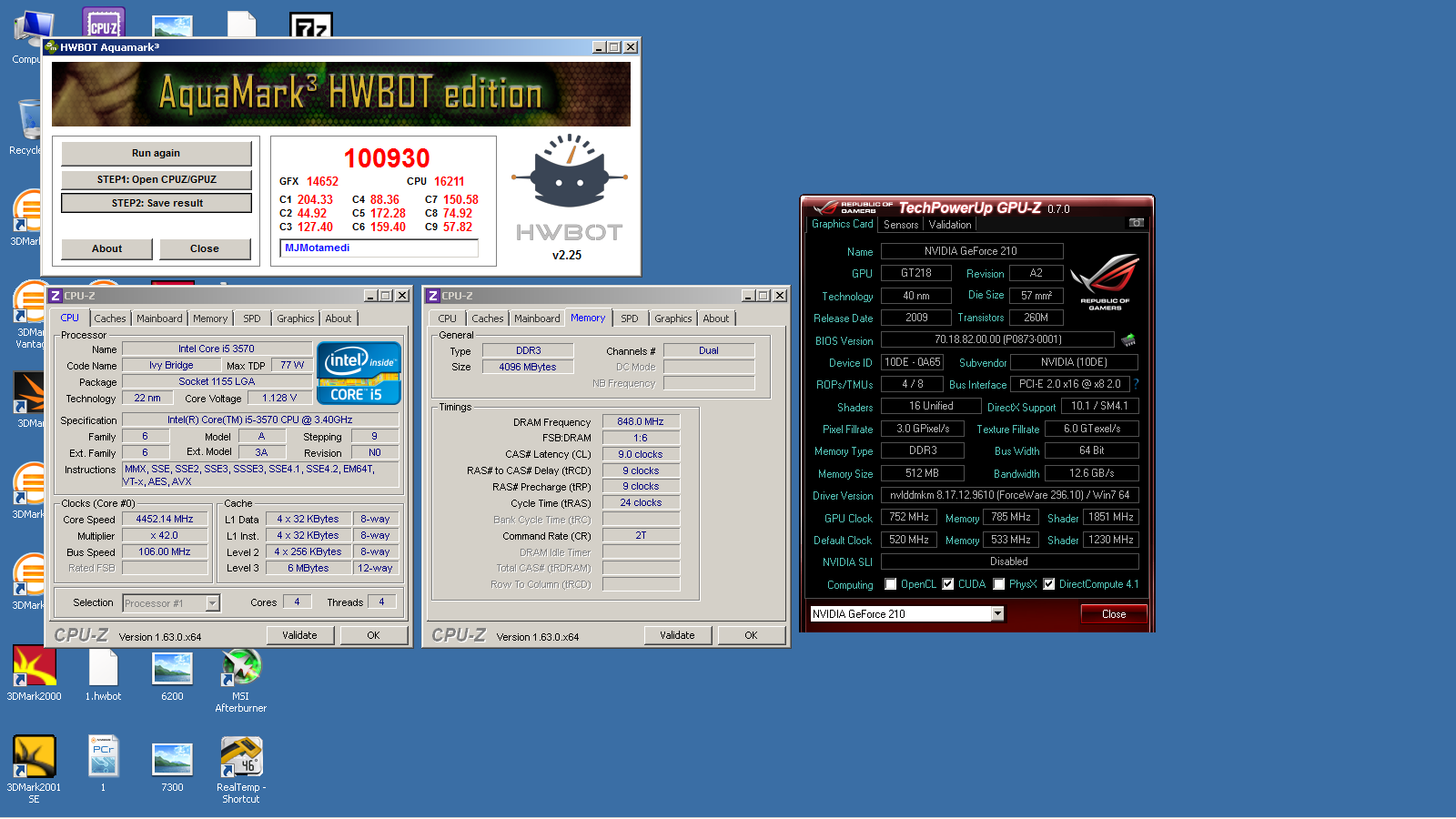Click the Close button in Aquamark
Viewport: 1456px width, 819px height.
[x=205, y=248]
